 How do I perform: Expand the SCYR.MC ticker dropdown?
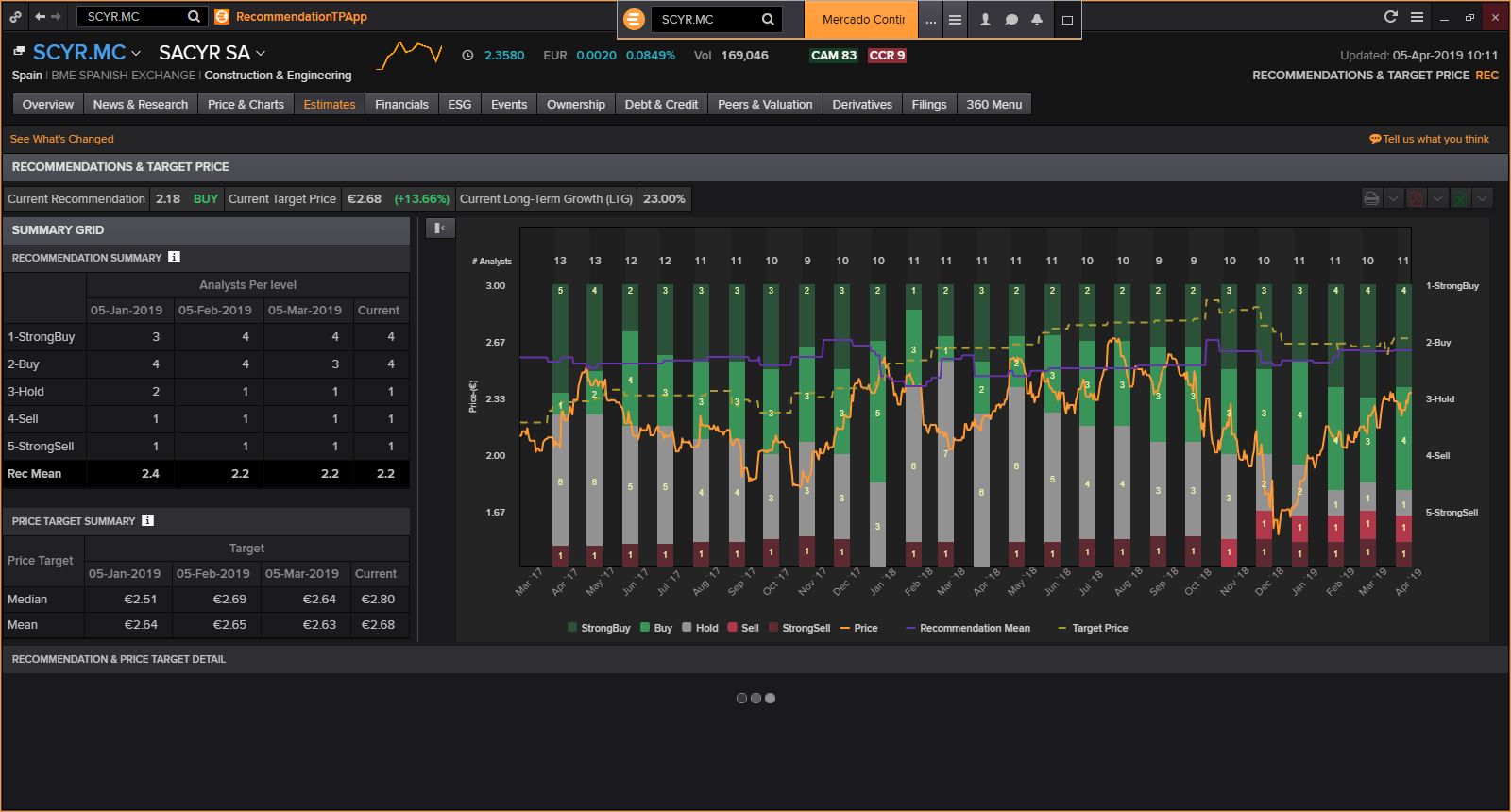point(136,53)
